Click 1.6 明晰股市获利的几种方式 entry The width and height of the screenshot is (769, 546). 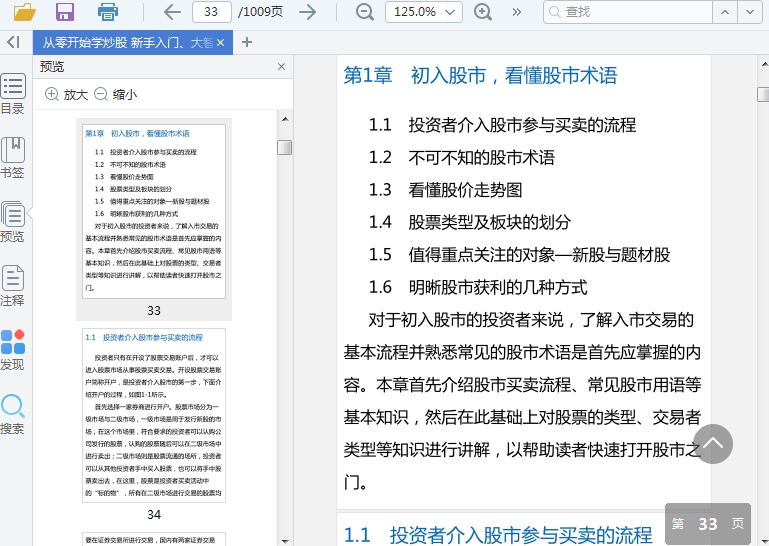[x=478, y=287]
